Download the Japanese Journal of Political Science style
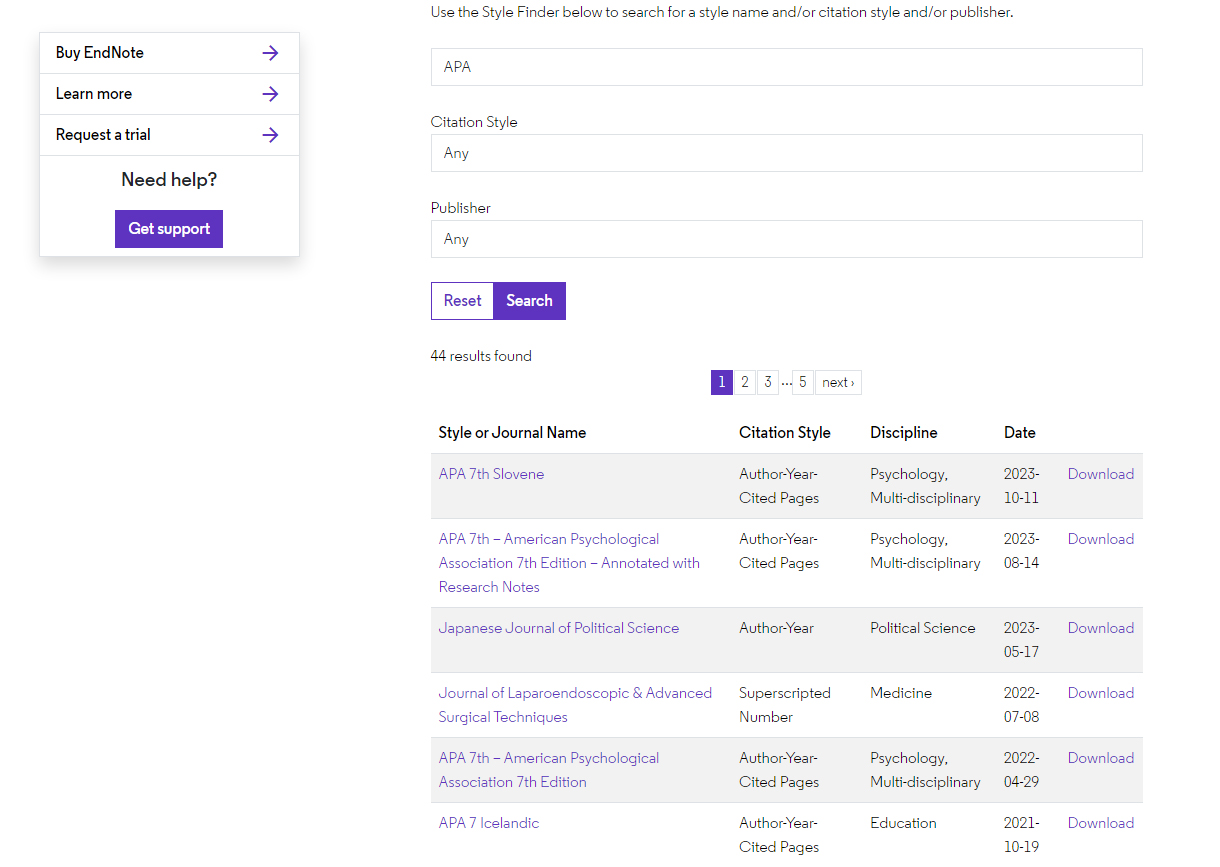 pyautogui.click(x=1100, y=628)
